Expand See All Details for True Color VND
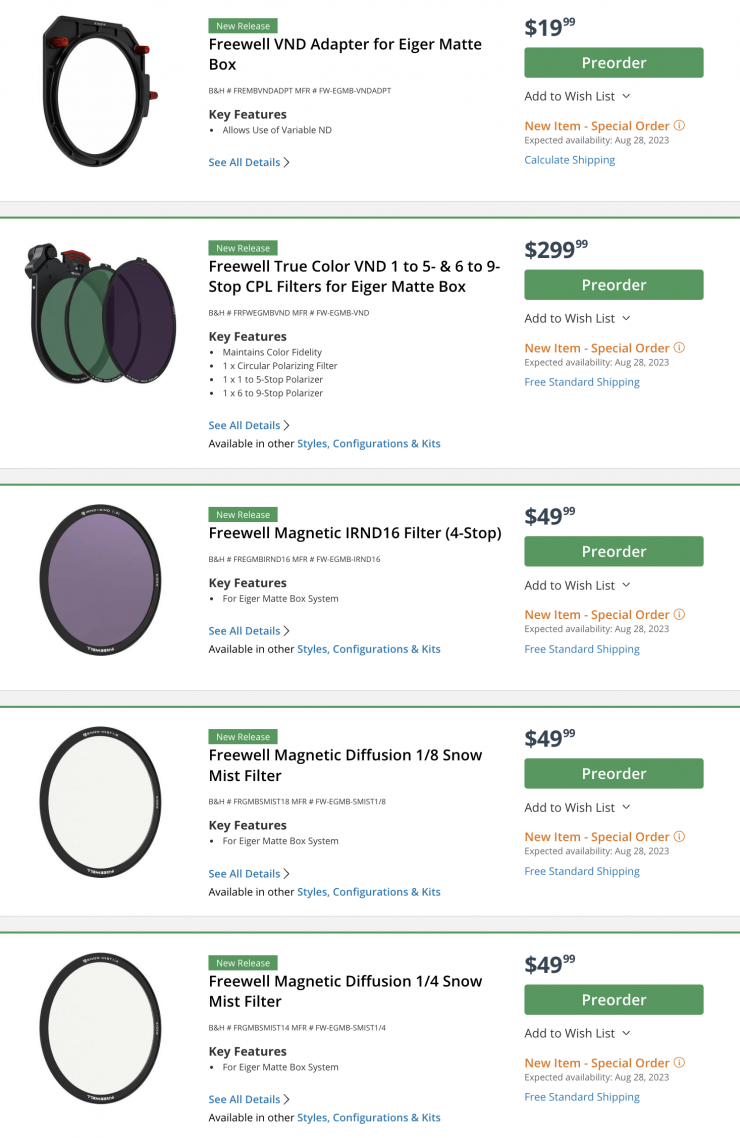The height and width of the screenshot is (1138, 740). point(249,425)
